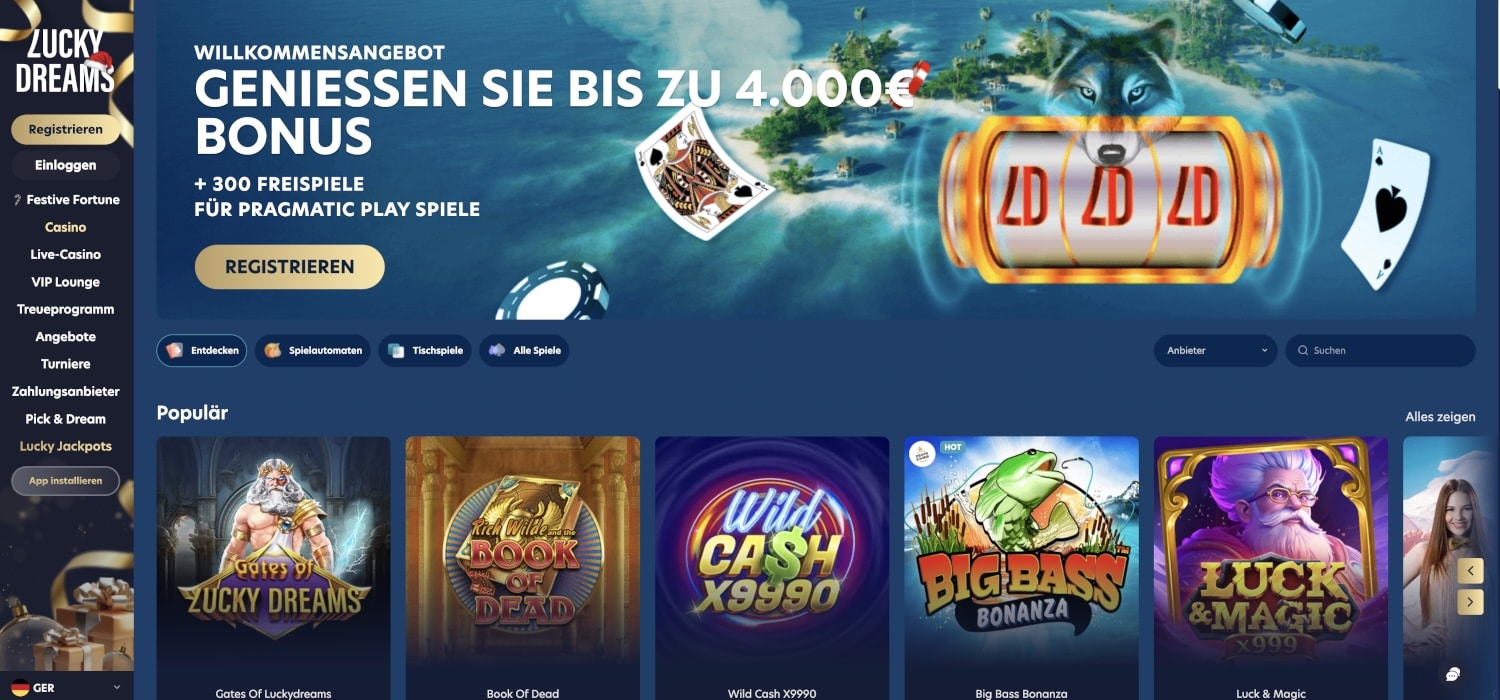Select the Spielautomaten category chip
The height and width of the screenshot is (700, 1500).
click(x=313, y=351)
